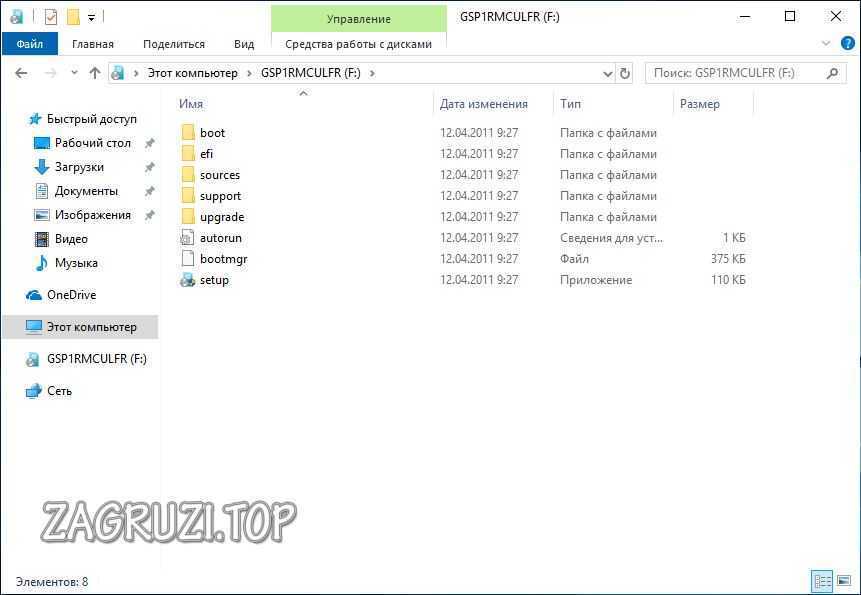Open Музыка in the sidebar

(x=76, y=263)
